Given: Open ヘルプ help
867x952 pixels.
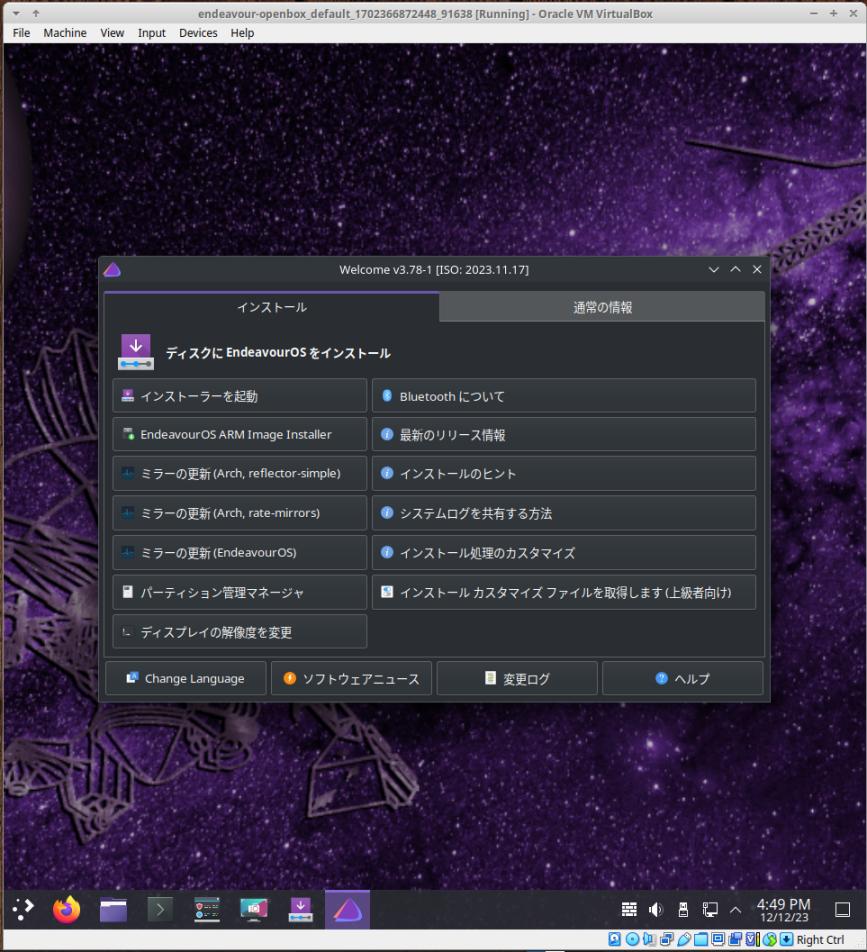Looking at the screenshot, I should [682, 678].
